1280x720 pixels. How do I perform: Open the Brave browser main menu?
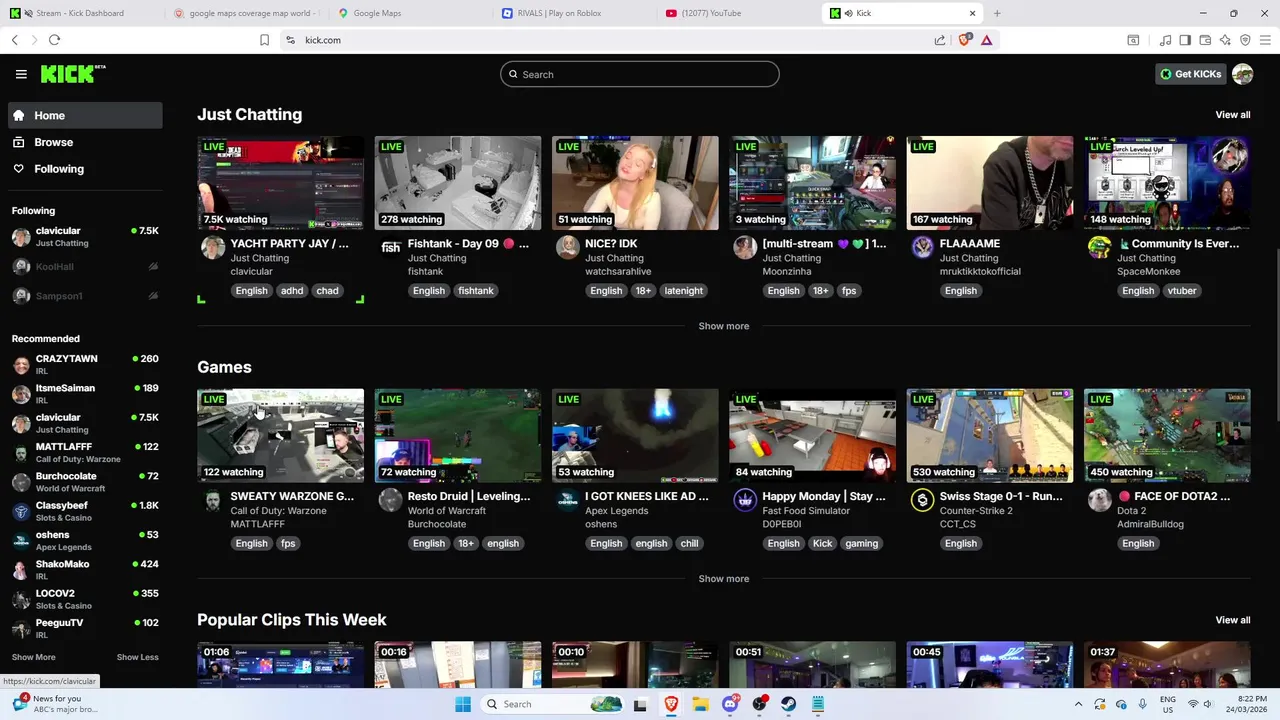coord(1265,40)
